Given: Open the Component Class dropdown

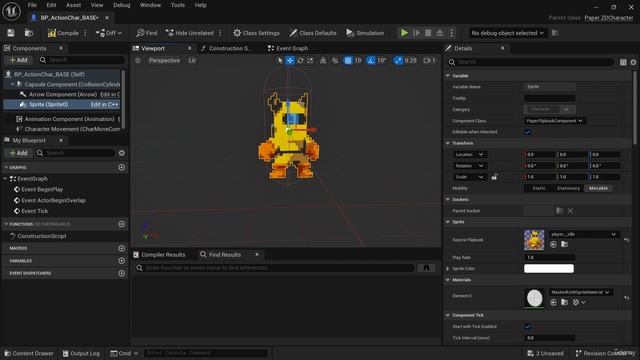Looking at the screenshot, I should (x=555, y=121).
